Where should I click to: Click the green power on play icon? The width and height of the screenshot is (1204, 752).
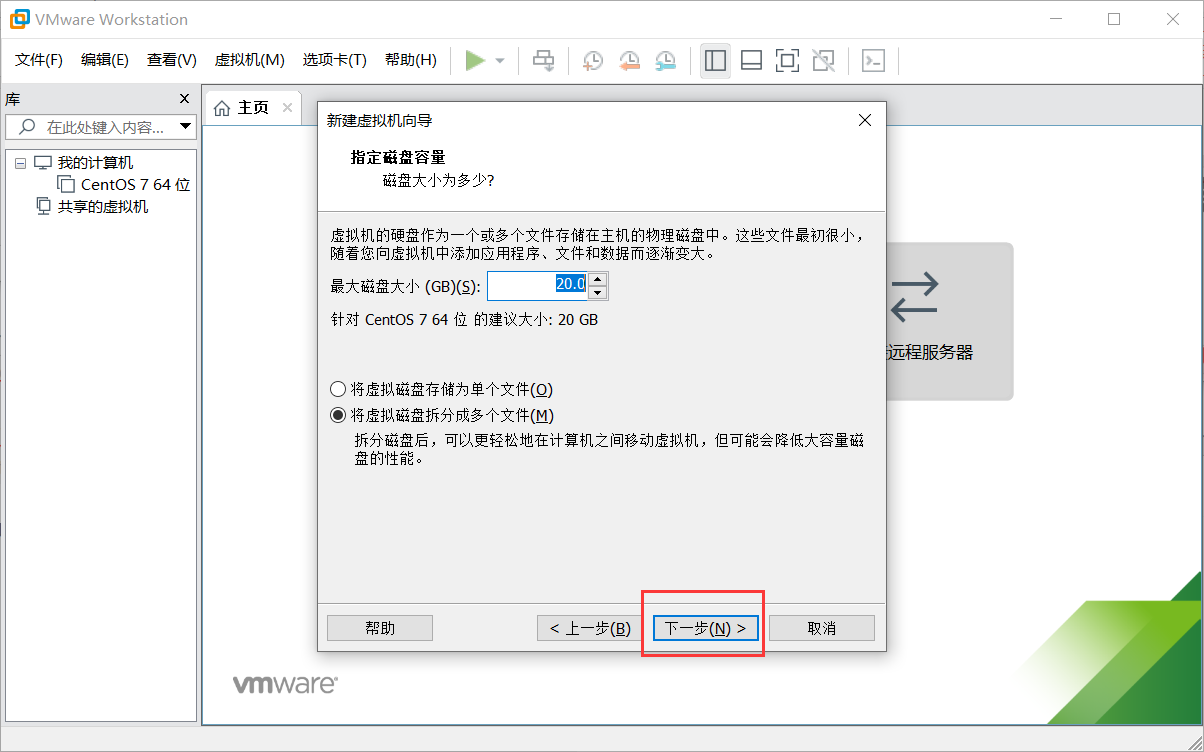(x=475, y=61)
